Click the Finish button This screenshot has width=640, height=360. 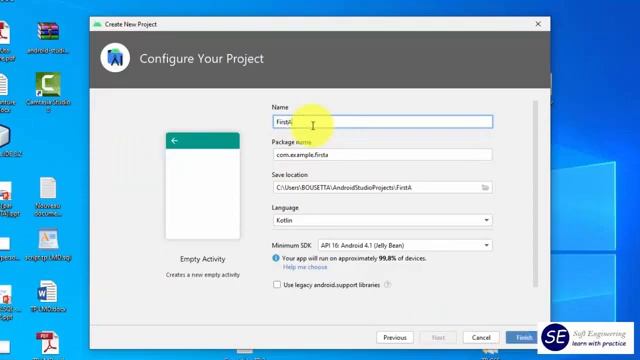tap(523, 338)
